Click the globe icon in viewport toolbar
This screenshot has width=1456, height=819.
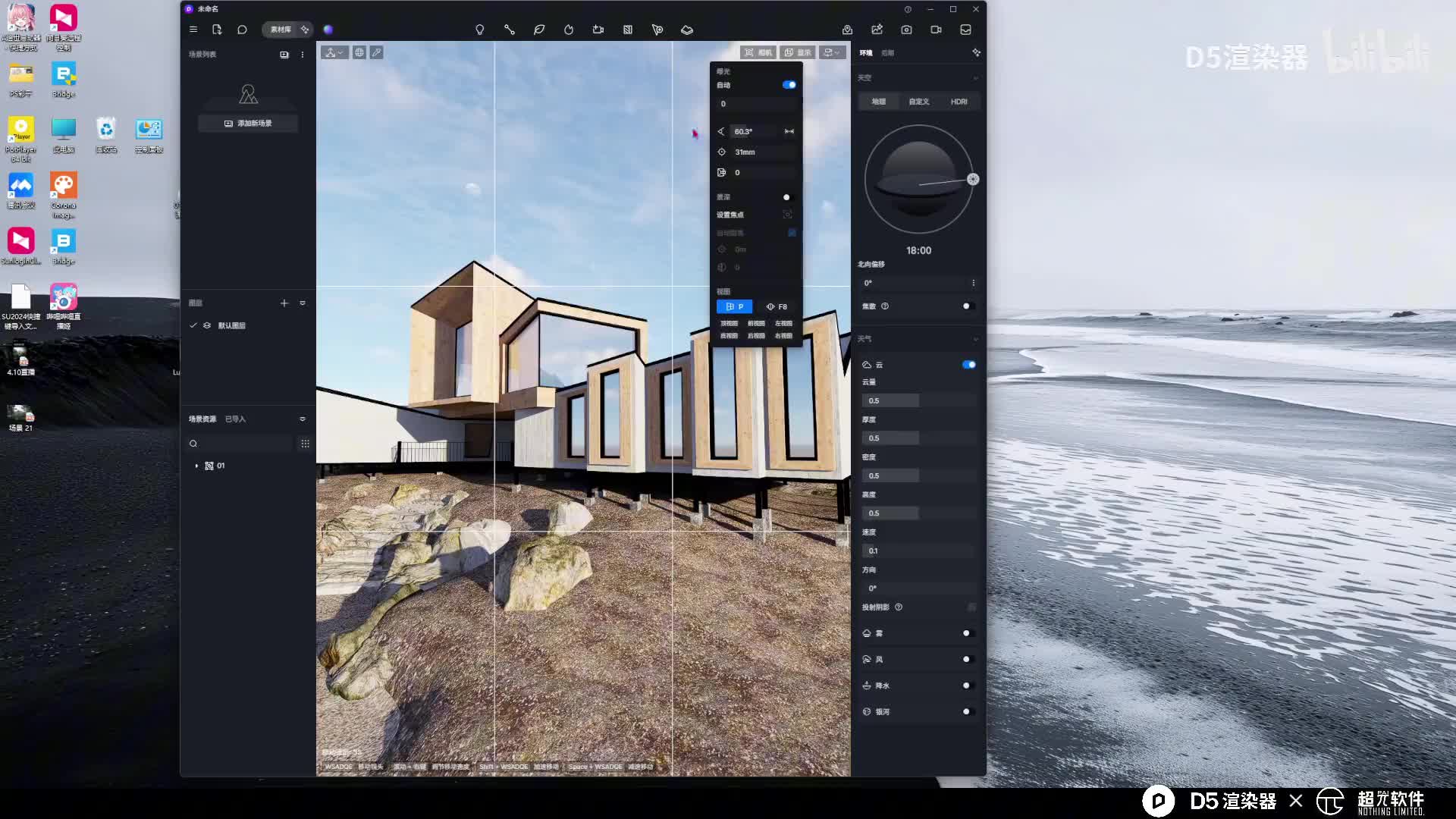coord(359,52)
